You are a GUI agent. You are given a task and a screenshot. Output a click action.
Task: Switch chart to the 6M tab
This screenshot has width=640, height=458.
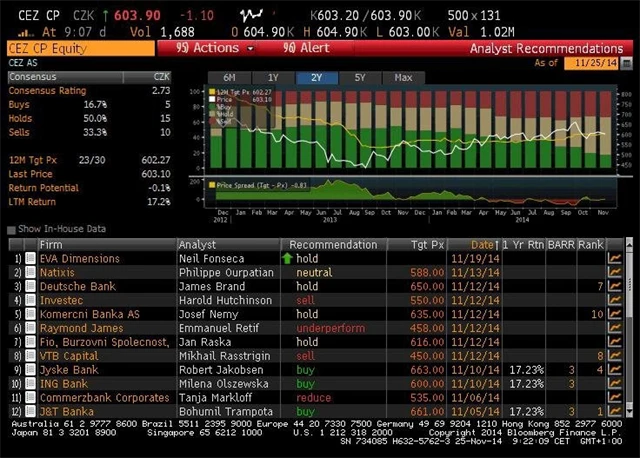click(229, 77)
